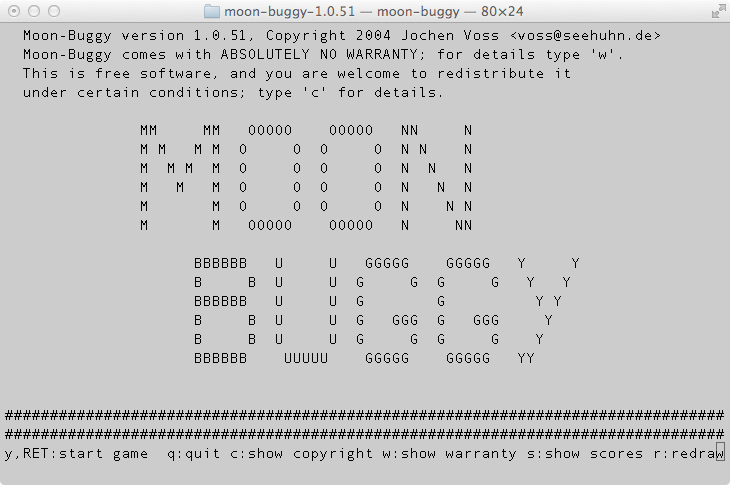Click the 'w:show warranty' hint text
The width and height of the screenshot is (730, 485).
coord(449,453)
